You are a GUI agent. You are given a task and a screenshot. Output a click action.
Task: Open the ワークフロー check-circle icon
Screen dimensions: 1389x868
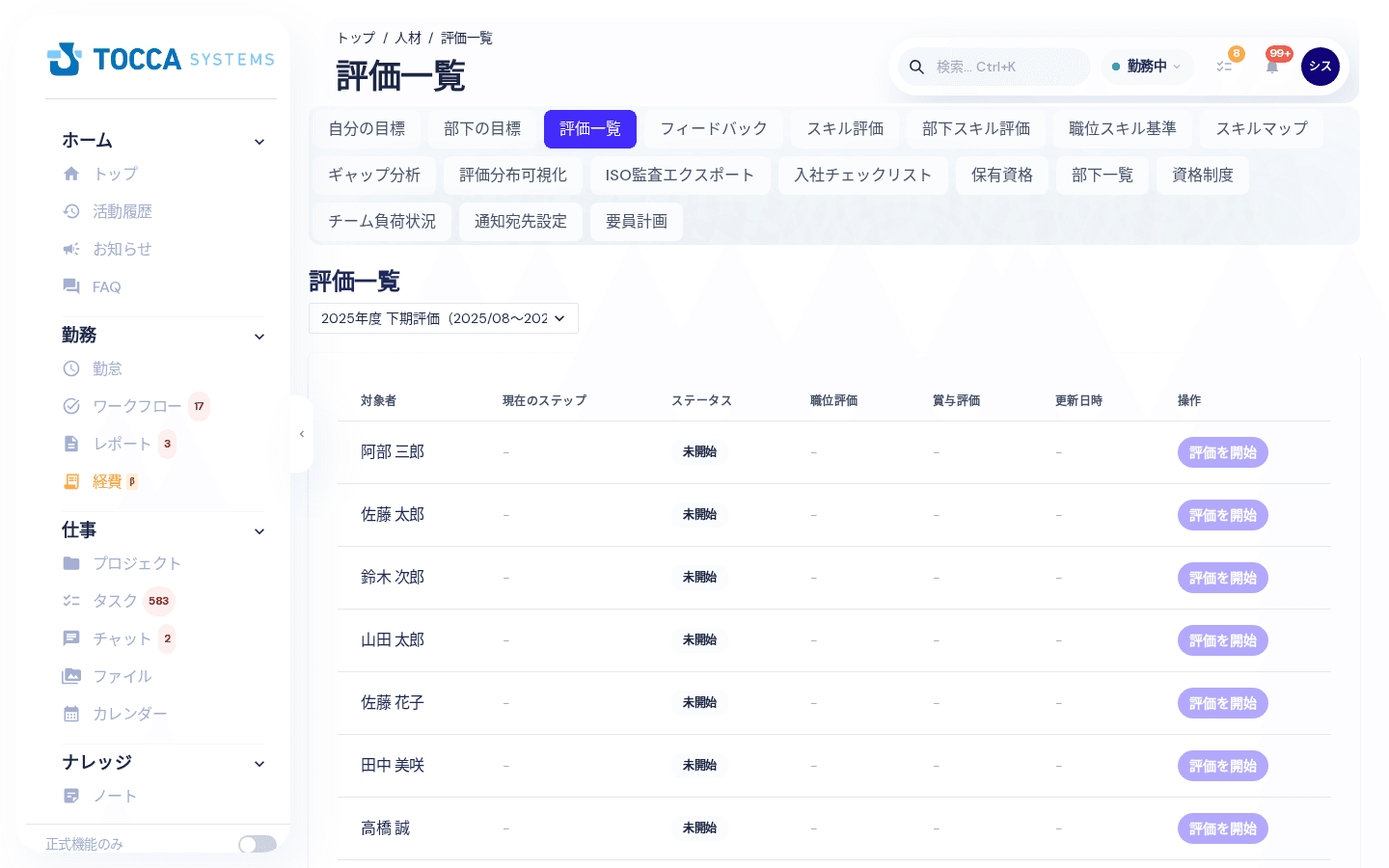[x=71, y=406]
